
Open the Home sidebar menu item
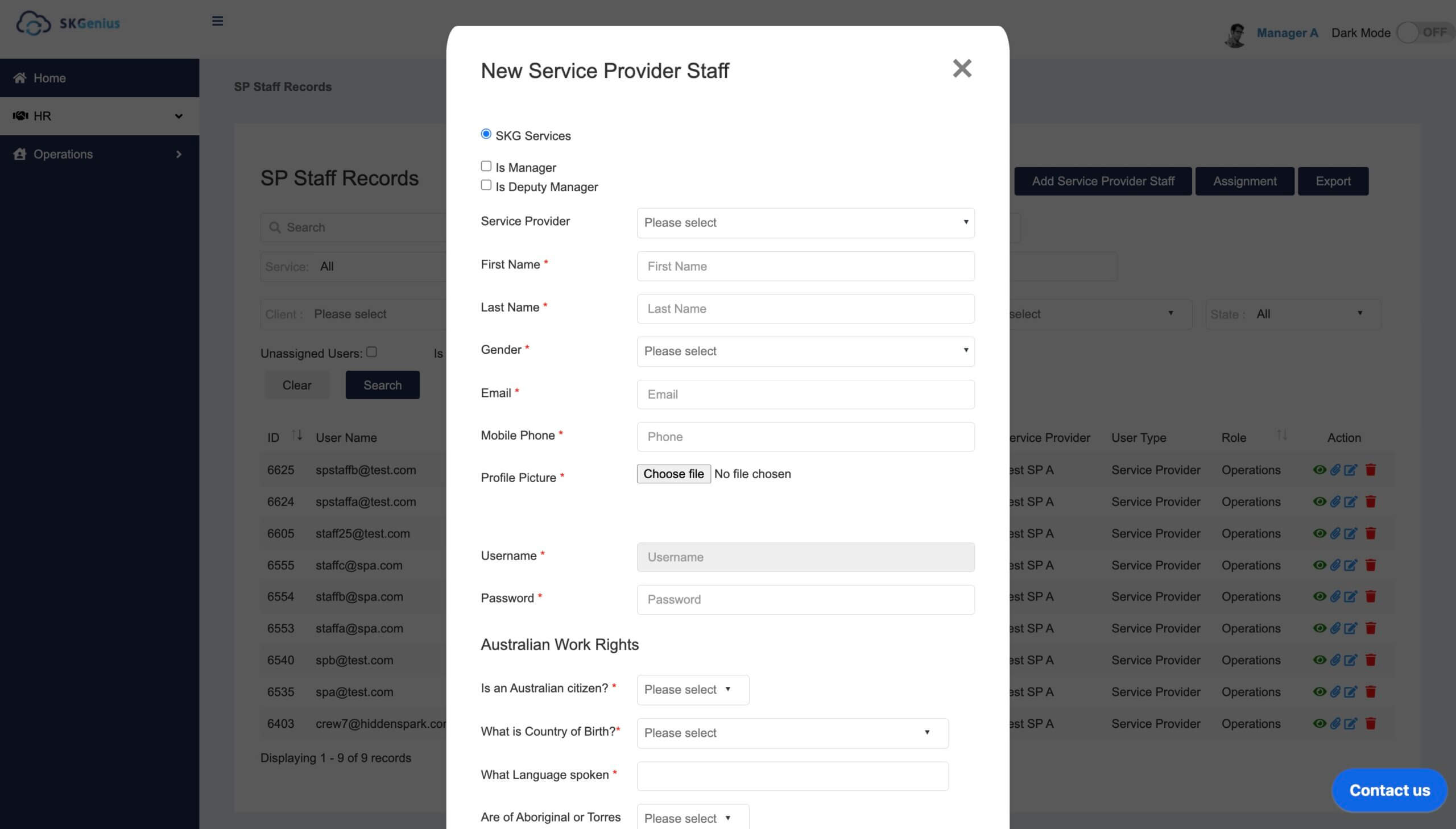[x=49, y=78]
